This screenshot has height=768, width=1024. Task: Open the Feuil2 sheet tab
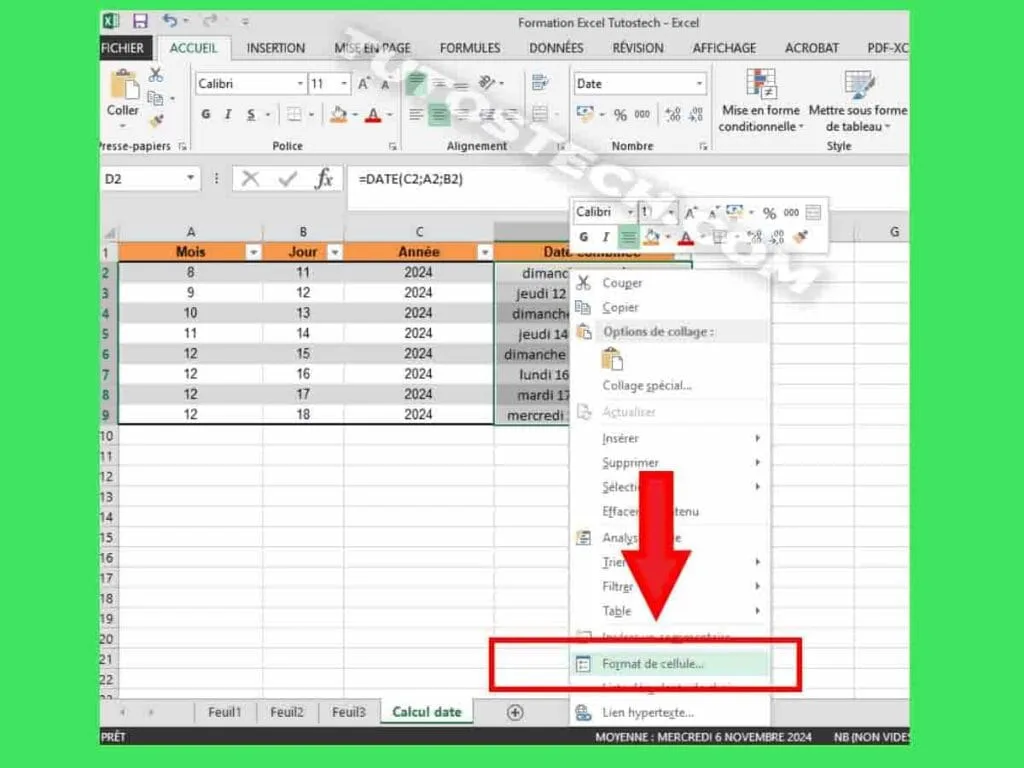[286, 712]
